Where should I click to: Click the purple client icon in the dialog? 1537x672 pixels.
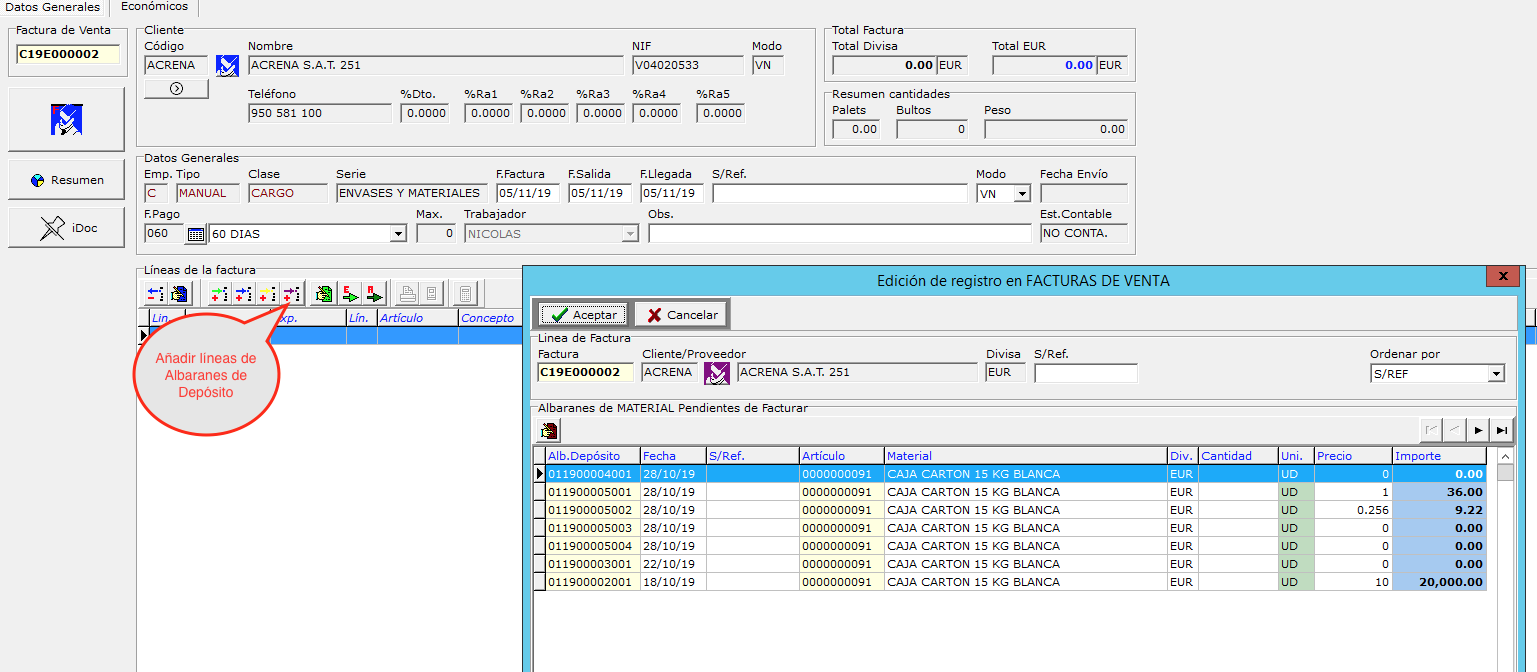tap(716, 373)
